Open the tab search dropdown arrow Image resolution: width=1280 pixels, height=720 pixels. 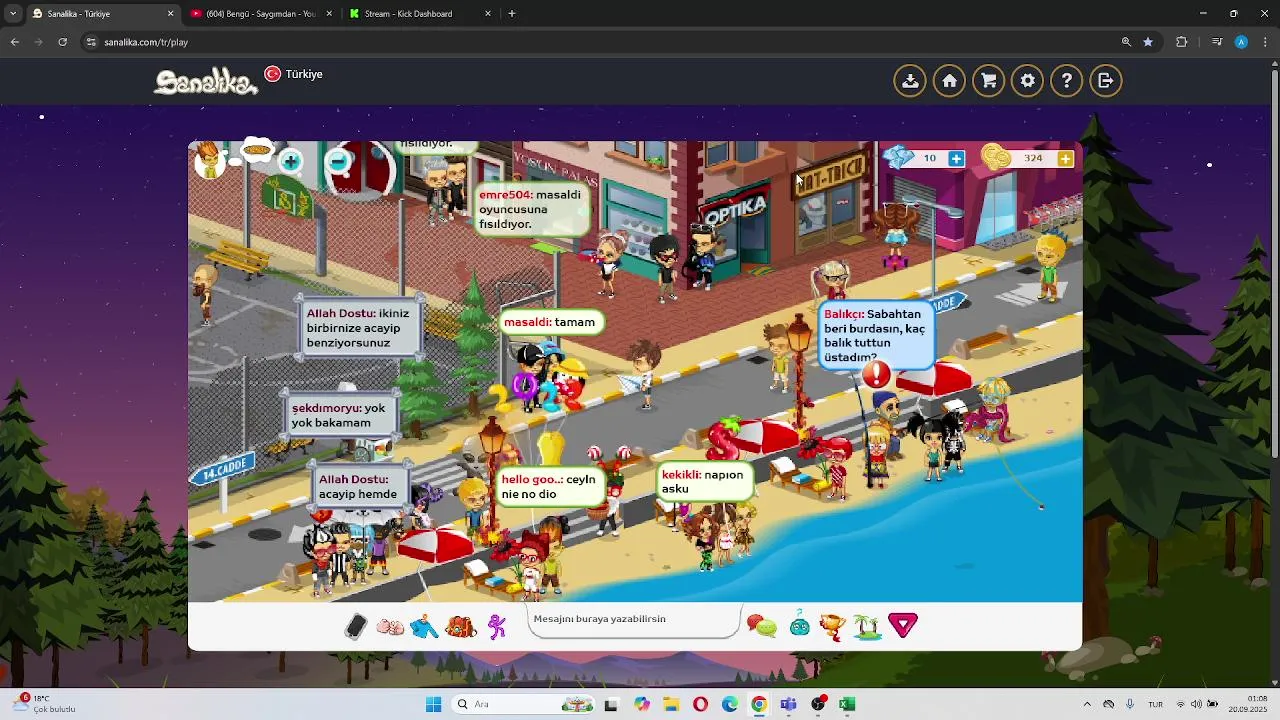click(x=13, y=14)
